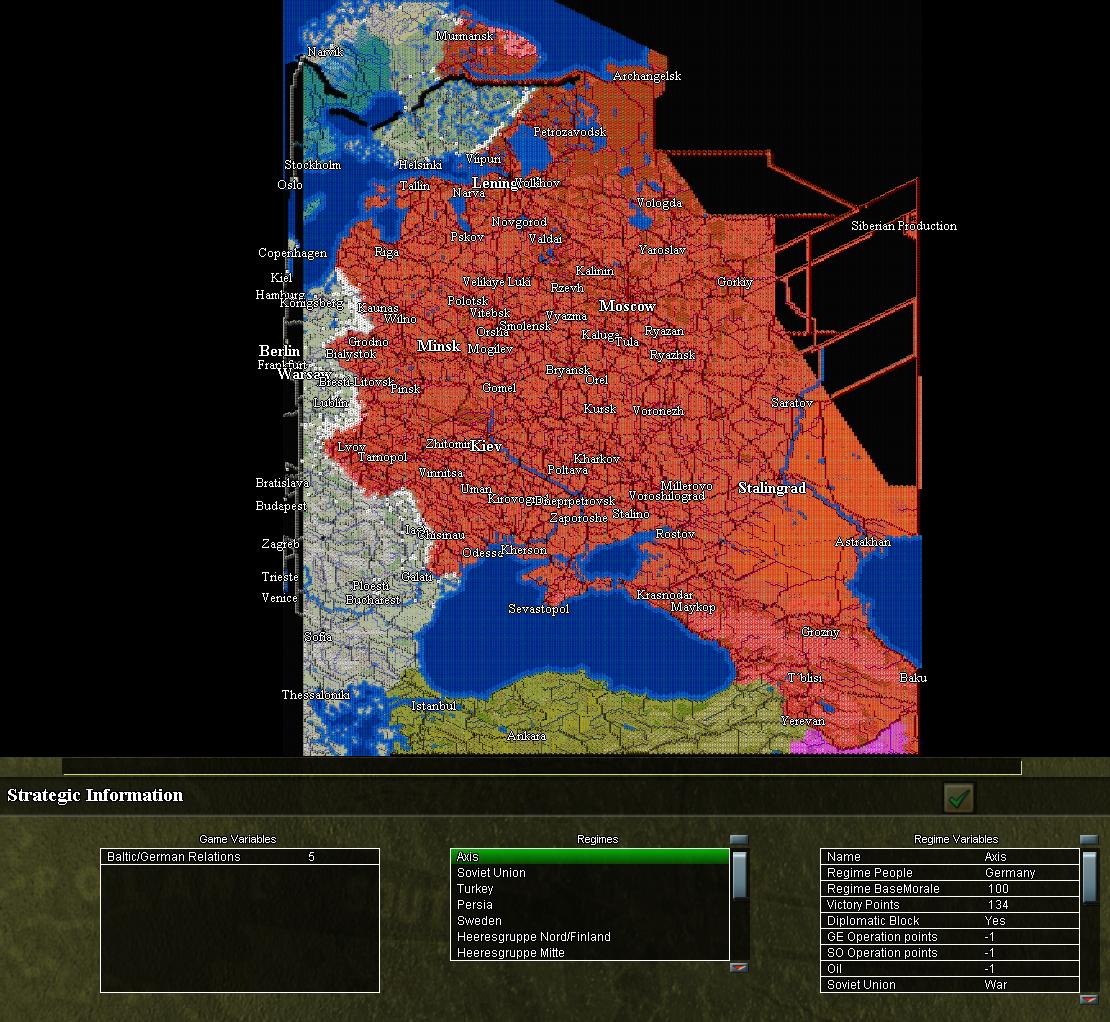This screenshot has width=1110, height=1022.
Task: Click Kursk on the strategic map
Action: [600, 408]
